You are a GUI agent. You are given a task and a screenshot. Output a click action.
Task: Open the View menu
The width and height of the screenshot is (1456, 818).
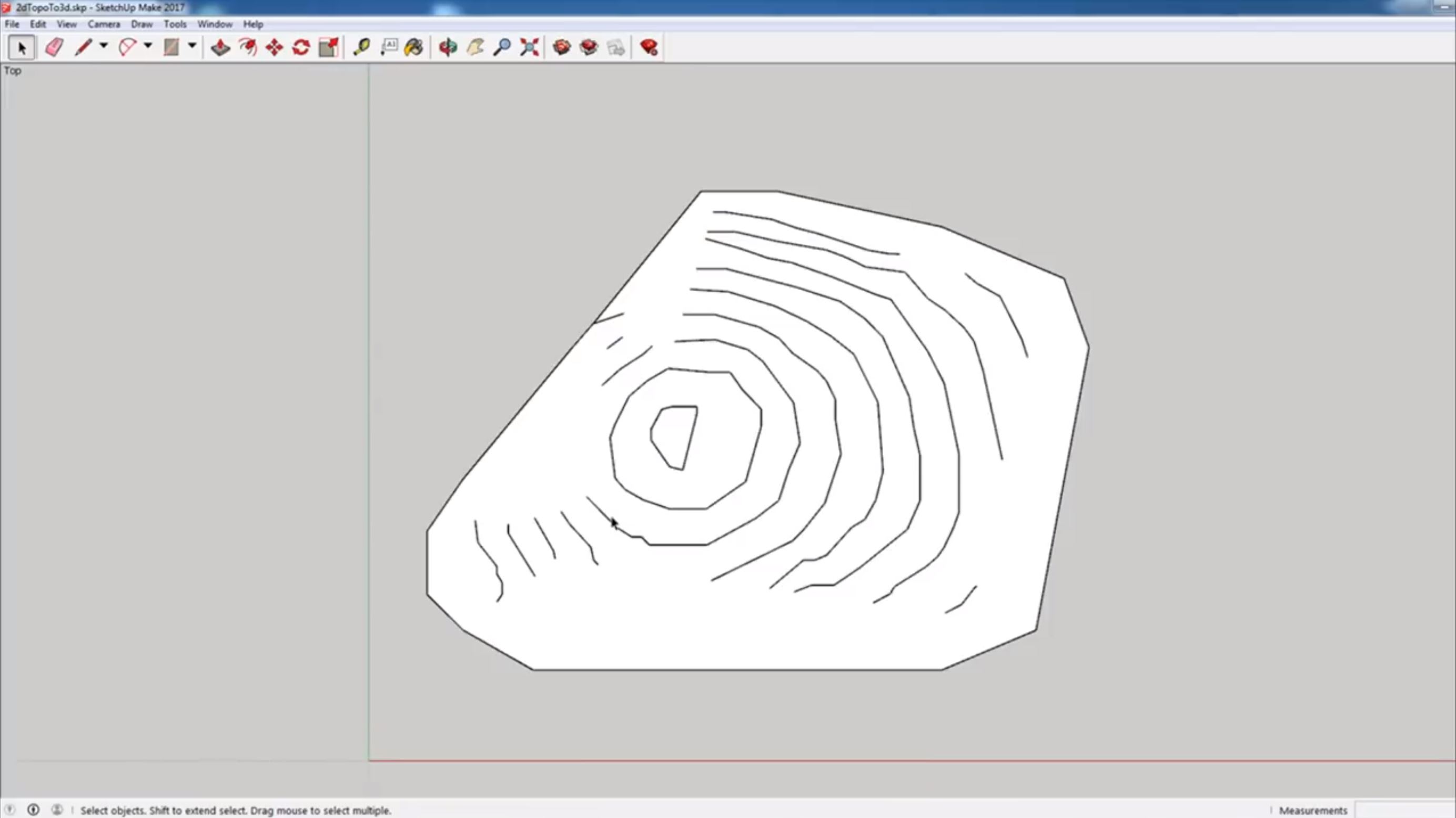(x=67, y=24)
